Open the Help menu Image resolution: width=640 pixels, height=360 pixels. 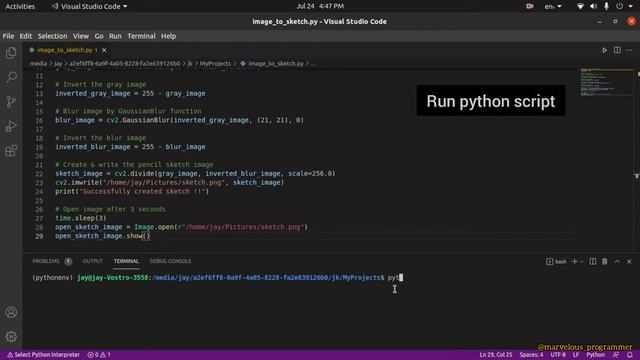click(x=168, y=36)
